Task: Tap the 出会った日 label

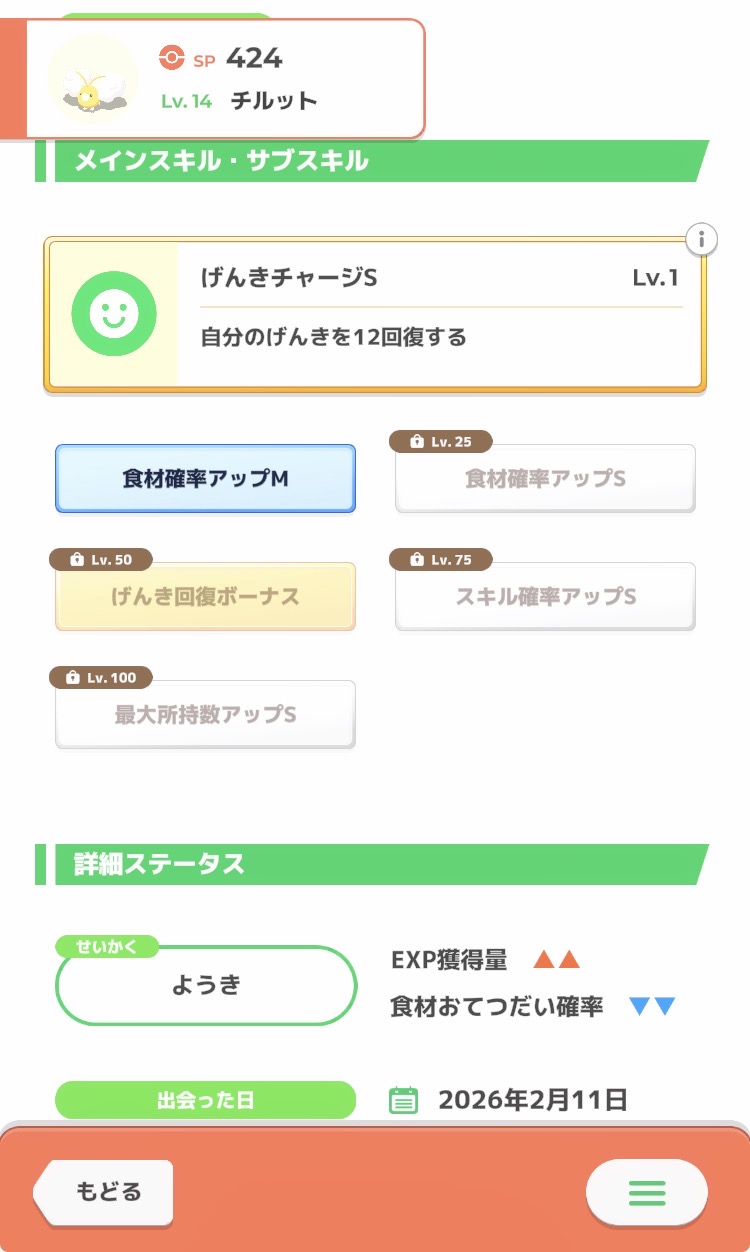Action: (x=205, y=1100)
